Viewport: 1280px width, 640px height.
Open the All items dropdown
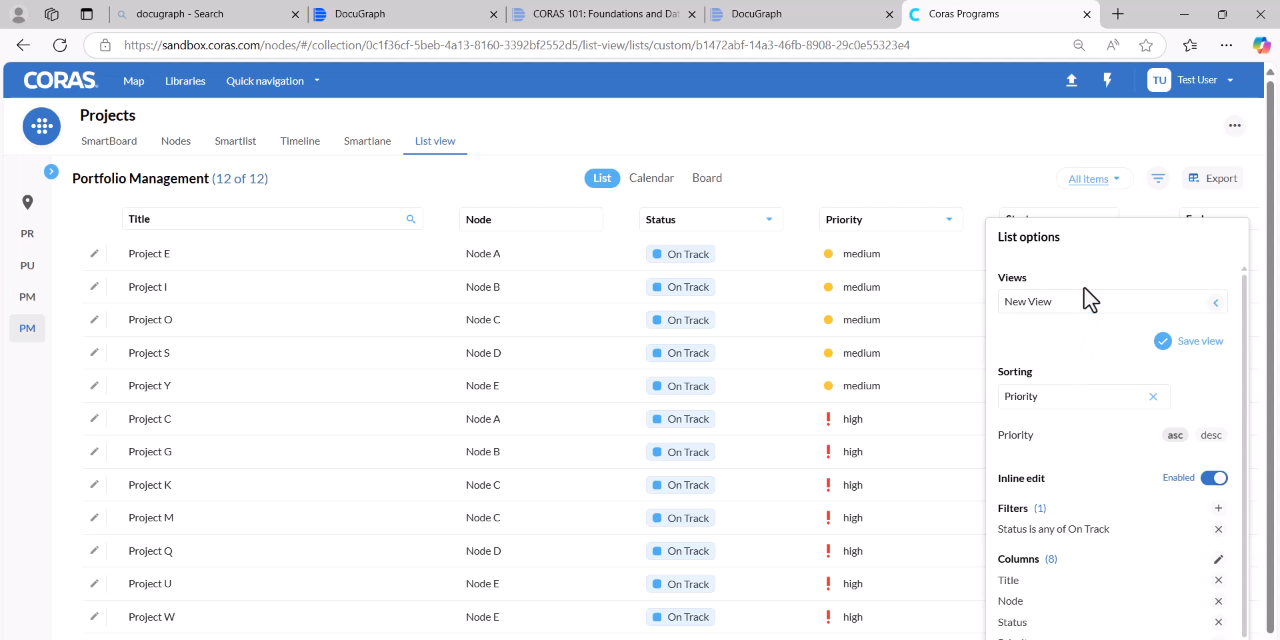tap(1094, 179)
